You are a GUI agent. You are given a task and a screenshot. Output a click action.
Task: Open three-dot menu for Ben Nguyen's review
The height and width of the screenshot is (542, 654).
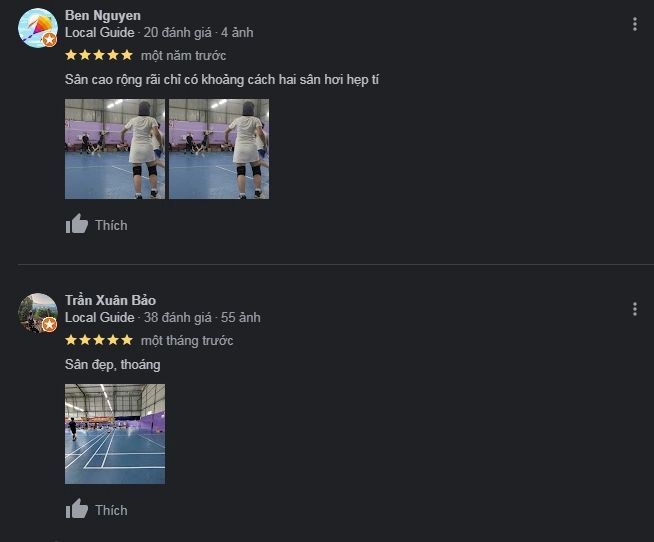click(634, 24)
